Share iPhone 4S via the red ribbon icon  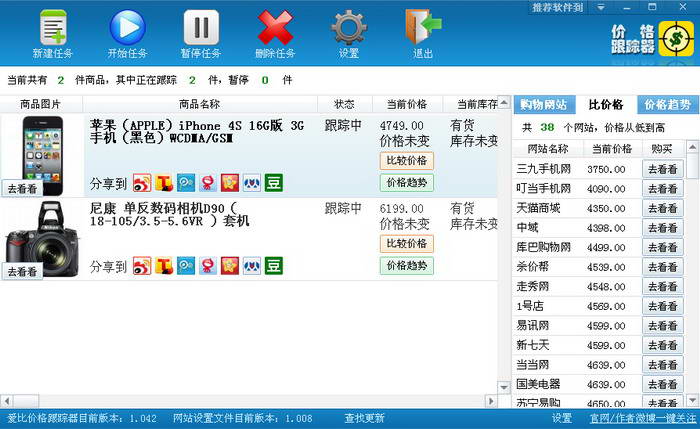(208, 183)
